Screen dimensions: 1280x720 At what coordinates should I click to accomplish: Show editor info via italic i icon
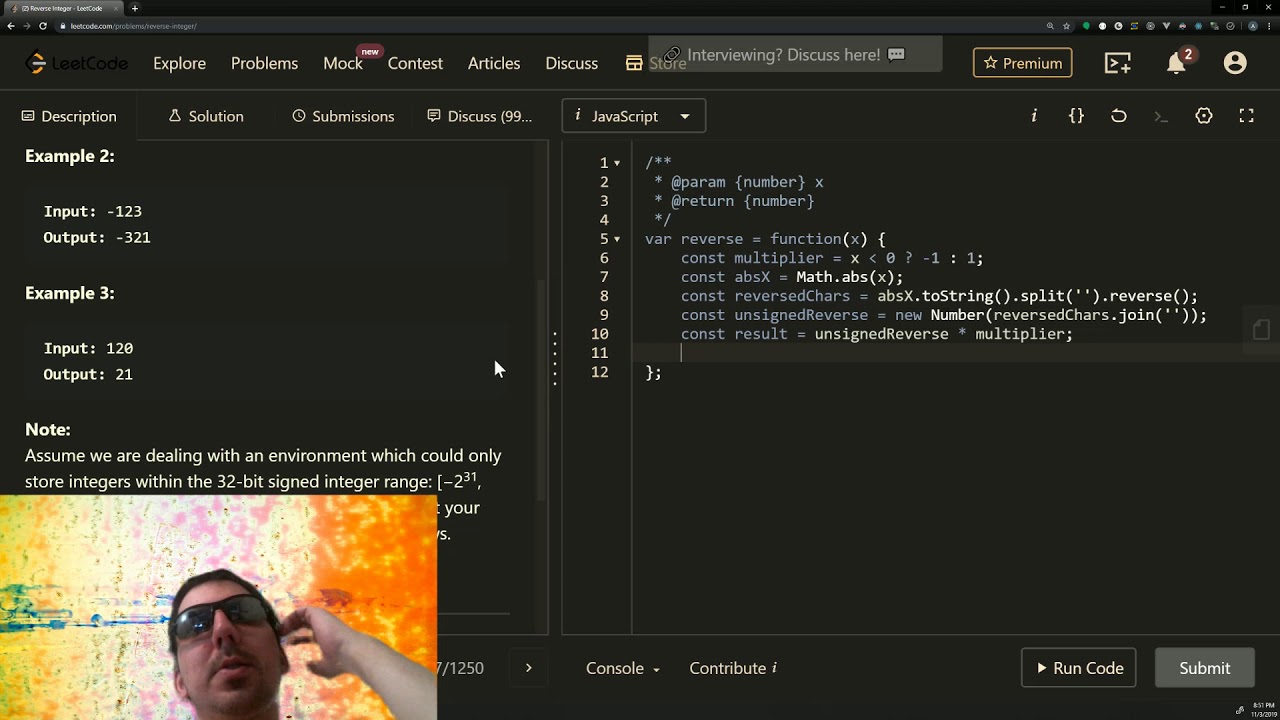1034,116
